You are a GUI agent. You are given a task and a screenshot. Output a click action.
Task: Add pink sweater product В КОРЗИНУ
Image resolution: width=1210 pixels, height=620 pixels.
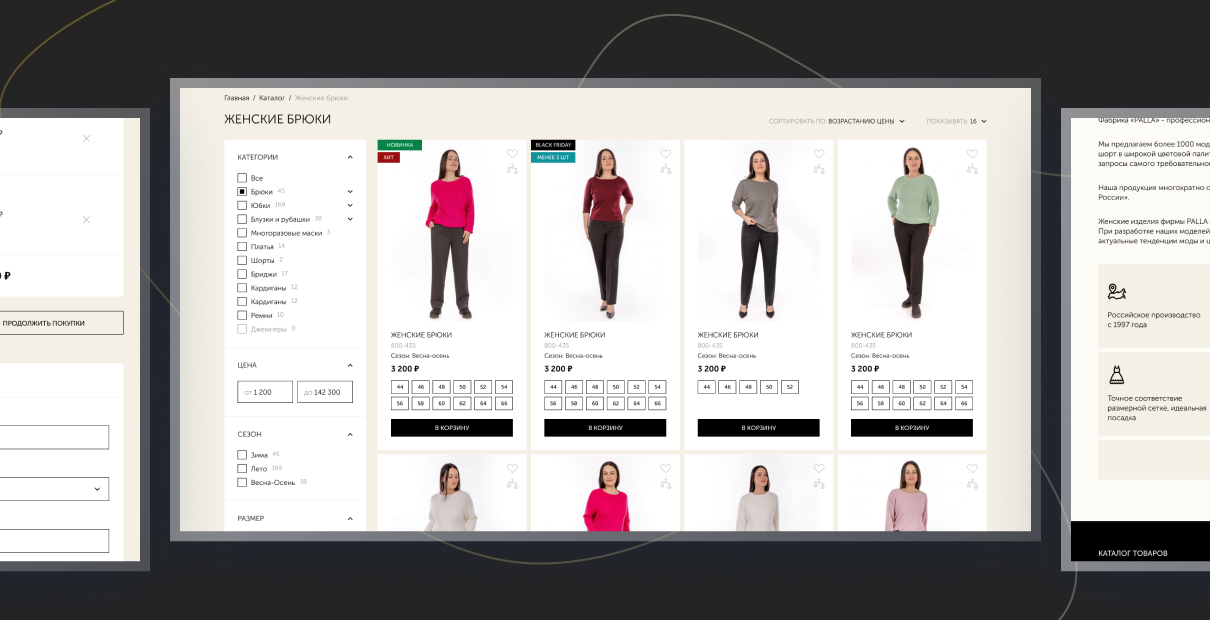tap(452, 428)
